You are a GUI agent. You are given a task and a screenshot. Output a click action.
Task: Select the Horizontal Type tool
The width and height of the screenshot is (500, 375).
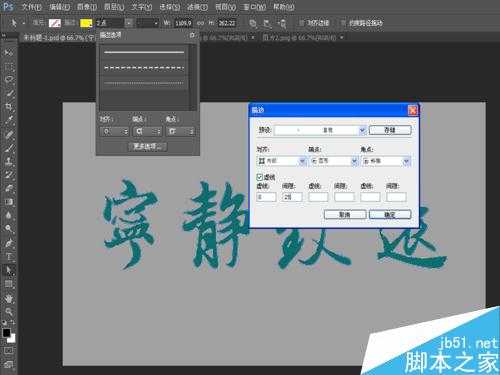(9, 256)
